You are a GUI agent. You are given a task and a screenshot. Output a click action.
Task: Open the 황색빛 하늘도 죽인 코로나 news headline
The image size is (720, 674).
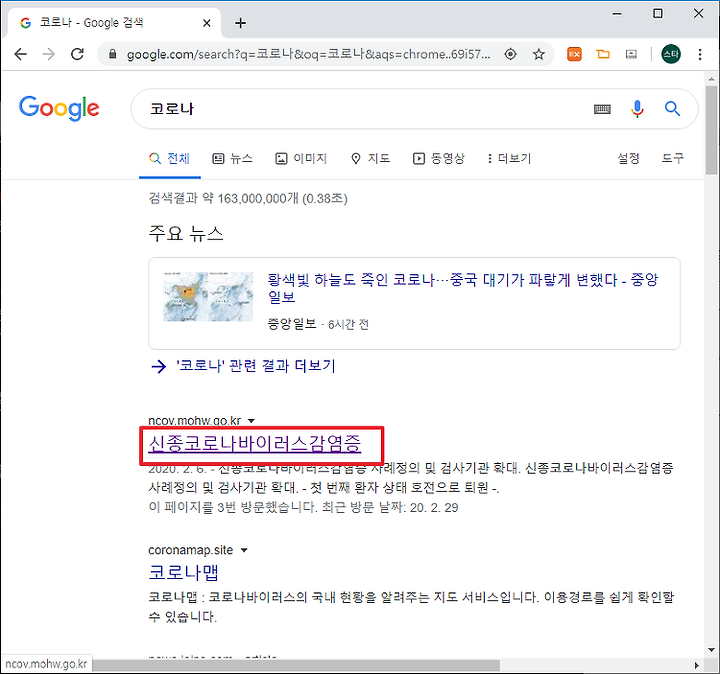463,288
